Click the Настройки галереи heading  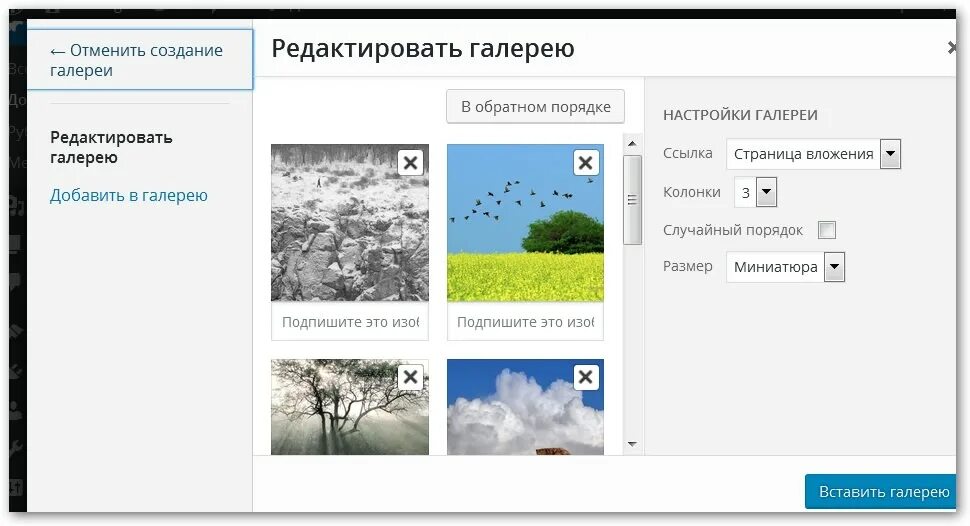740,115
